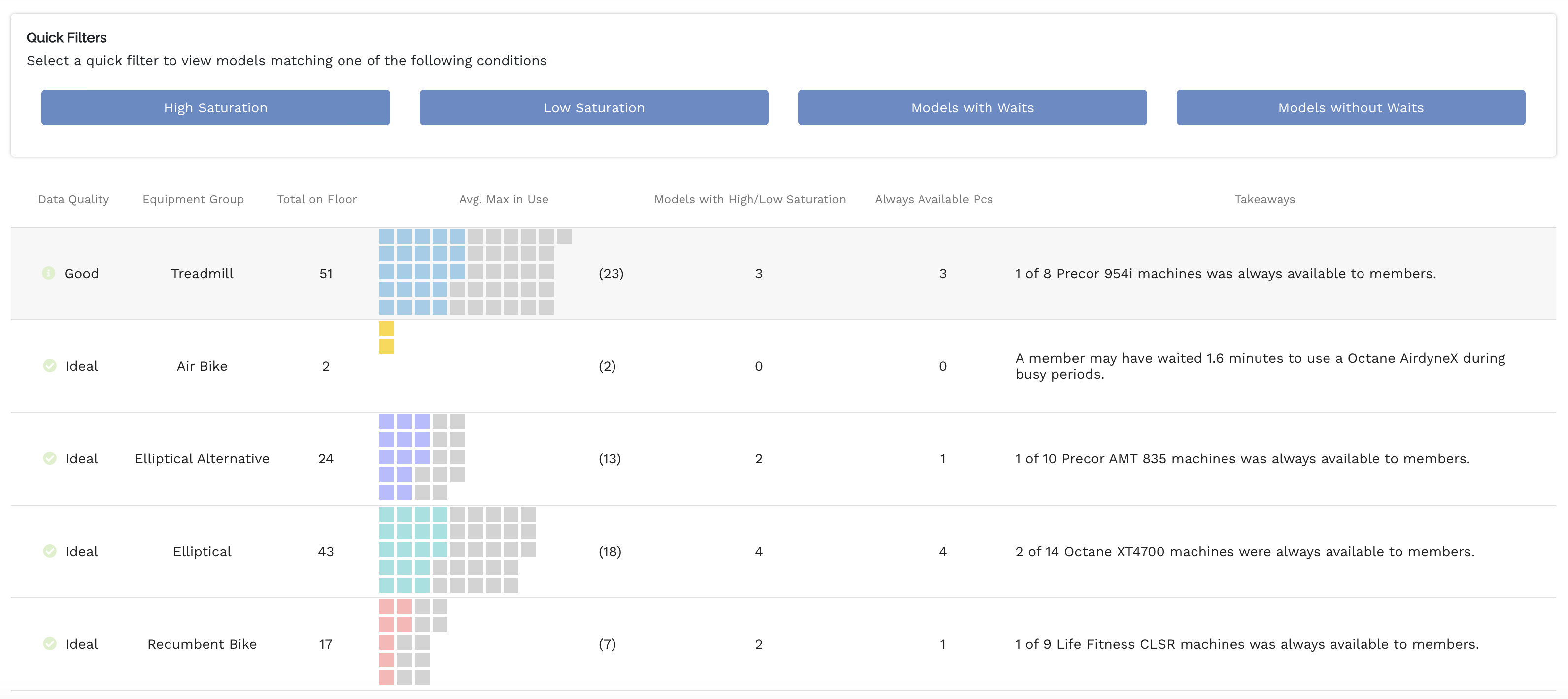Screen dimensions: 1568x699
Task: Click the Treadmill Good data quality icon
Action: (49, 273)
